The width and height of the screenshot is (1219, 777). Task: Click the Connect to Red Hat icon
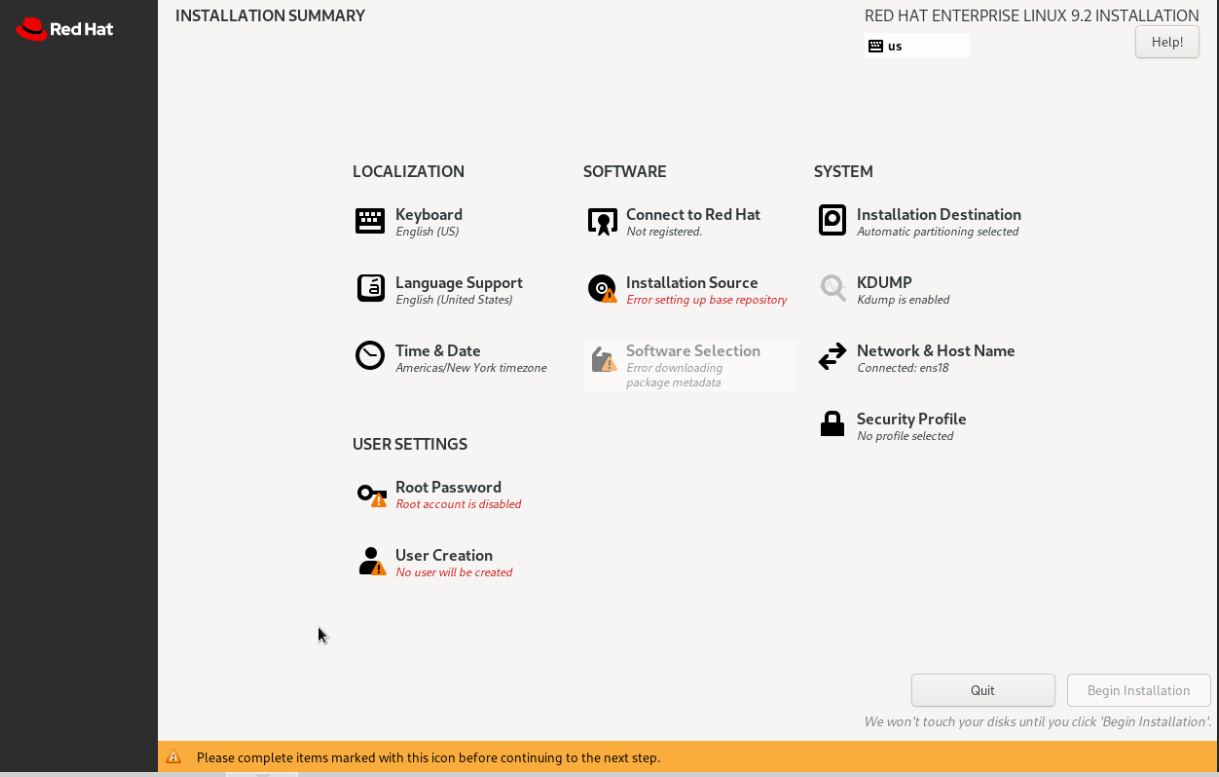coord(602,221)
